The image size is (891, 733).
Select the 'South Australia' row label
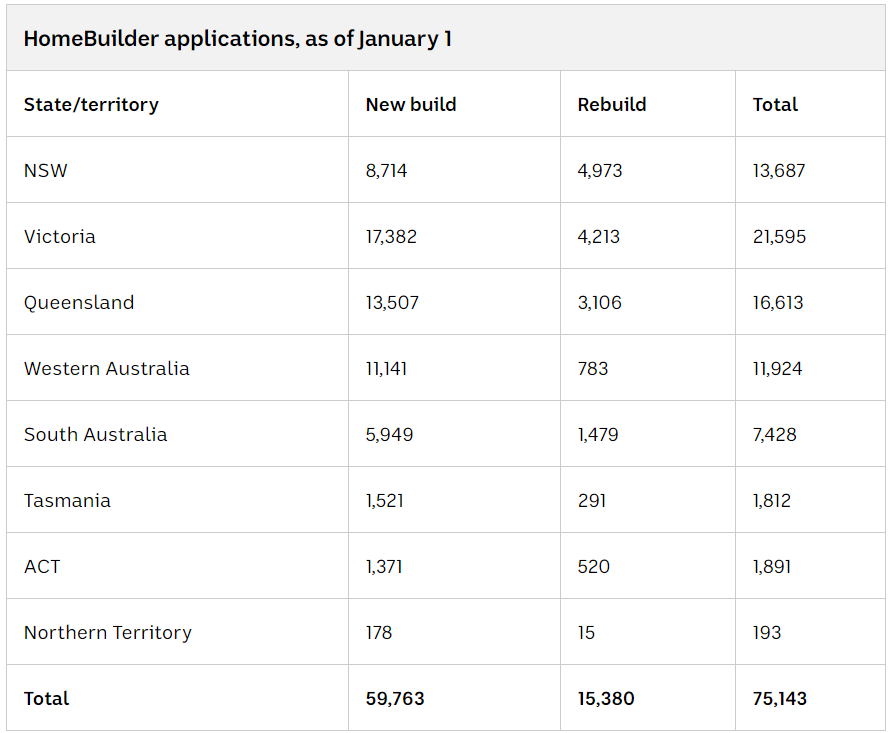pyautogui.click(x=95, y=435)
